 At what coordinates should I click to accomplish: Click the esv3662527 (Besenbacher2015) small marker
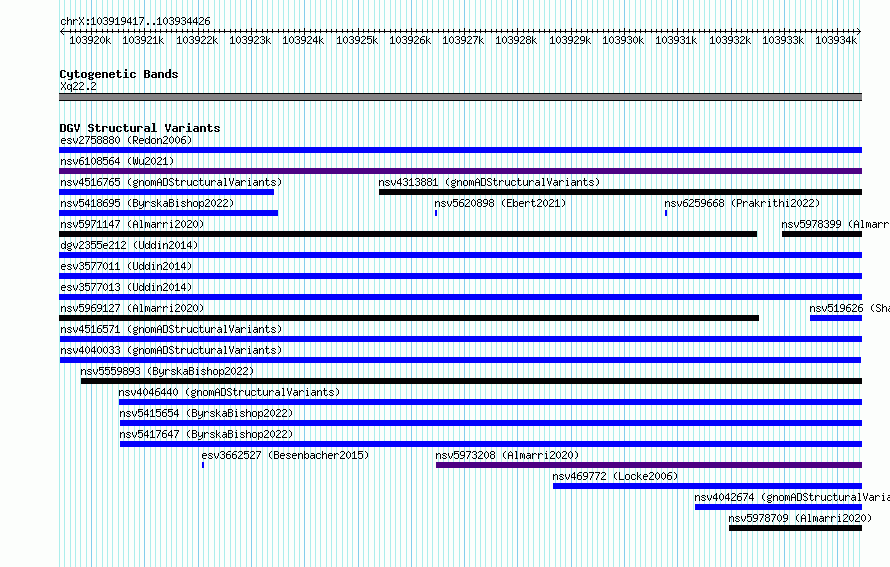203,465
